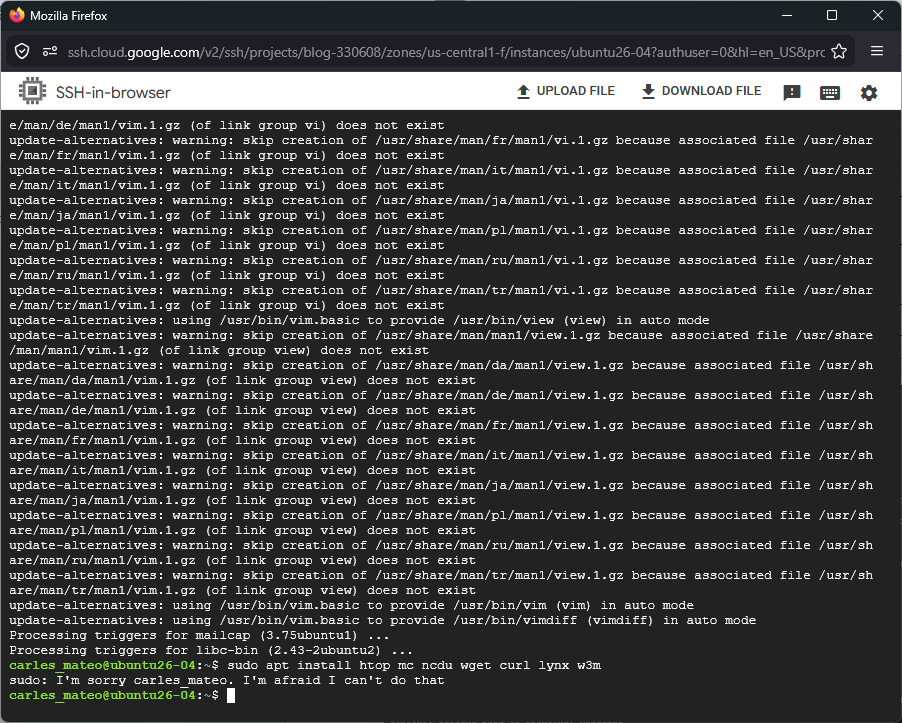Viewport: 902px width, 723px height.
Task: Click the 'sudo apt install htop' command line
Action: pyautogui.click(x=414, y=666)
